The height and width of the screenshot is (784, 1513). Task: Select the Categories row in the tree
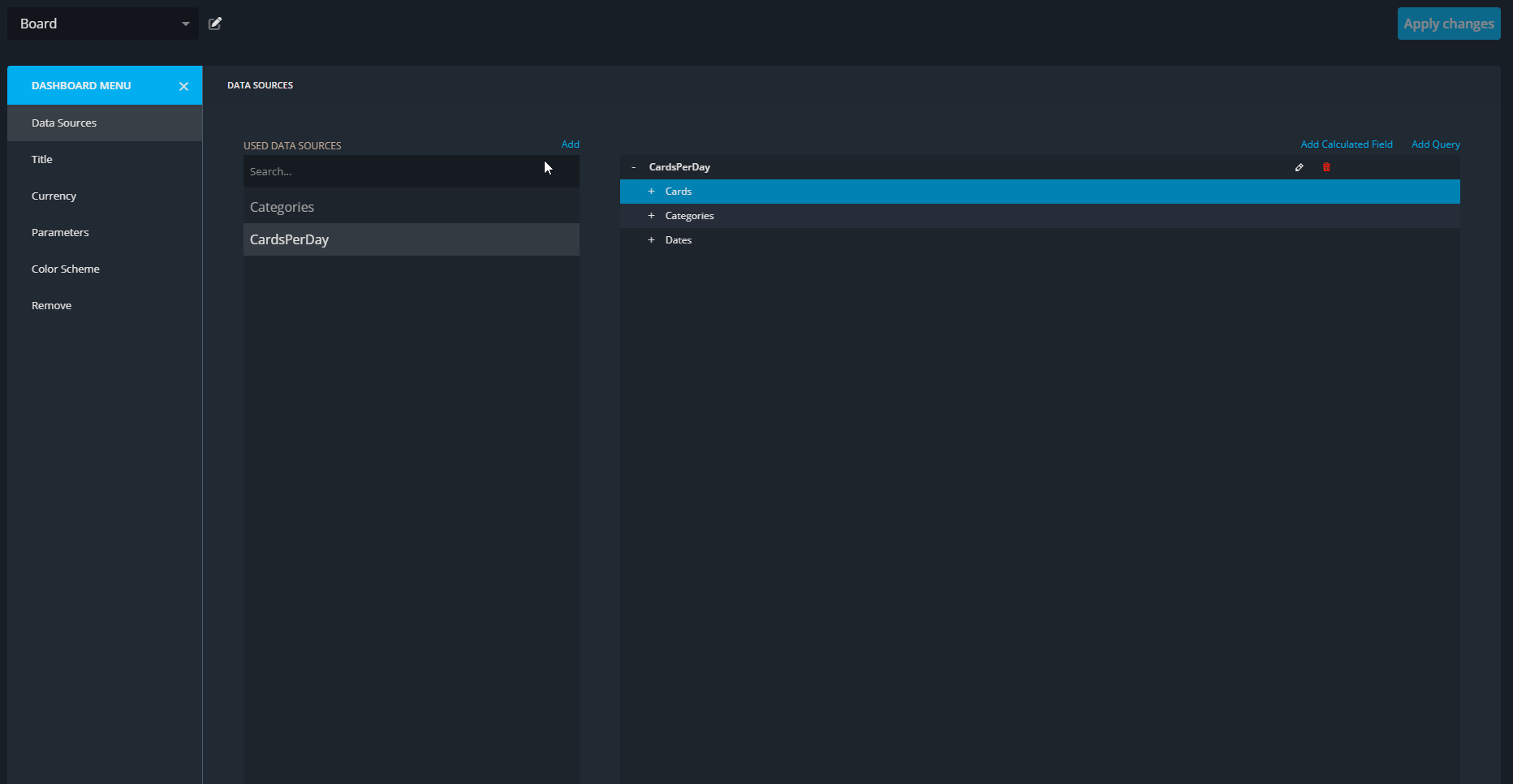pyautogui.click(x=1040, y=216)
